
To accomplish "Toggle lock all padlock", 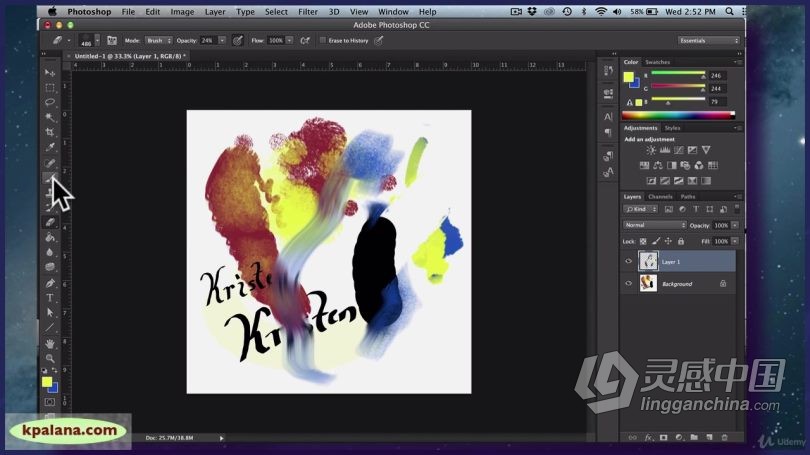I will pos(681,241).
